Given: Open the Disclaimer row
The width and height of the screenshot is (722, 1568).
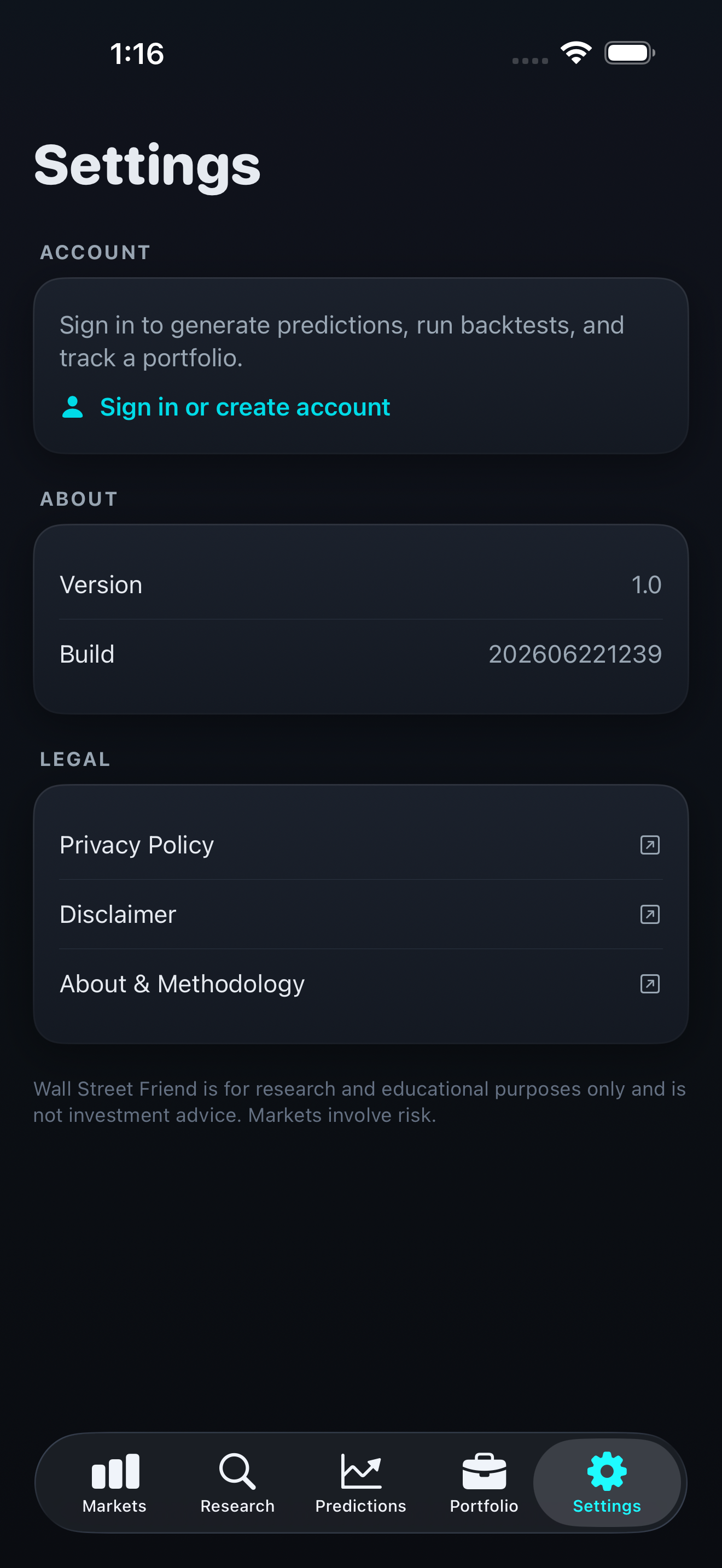Looking at the screenshot, I should coord(361,914).
